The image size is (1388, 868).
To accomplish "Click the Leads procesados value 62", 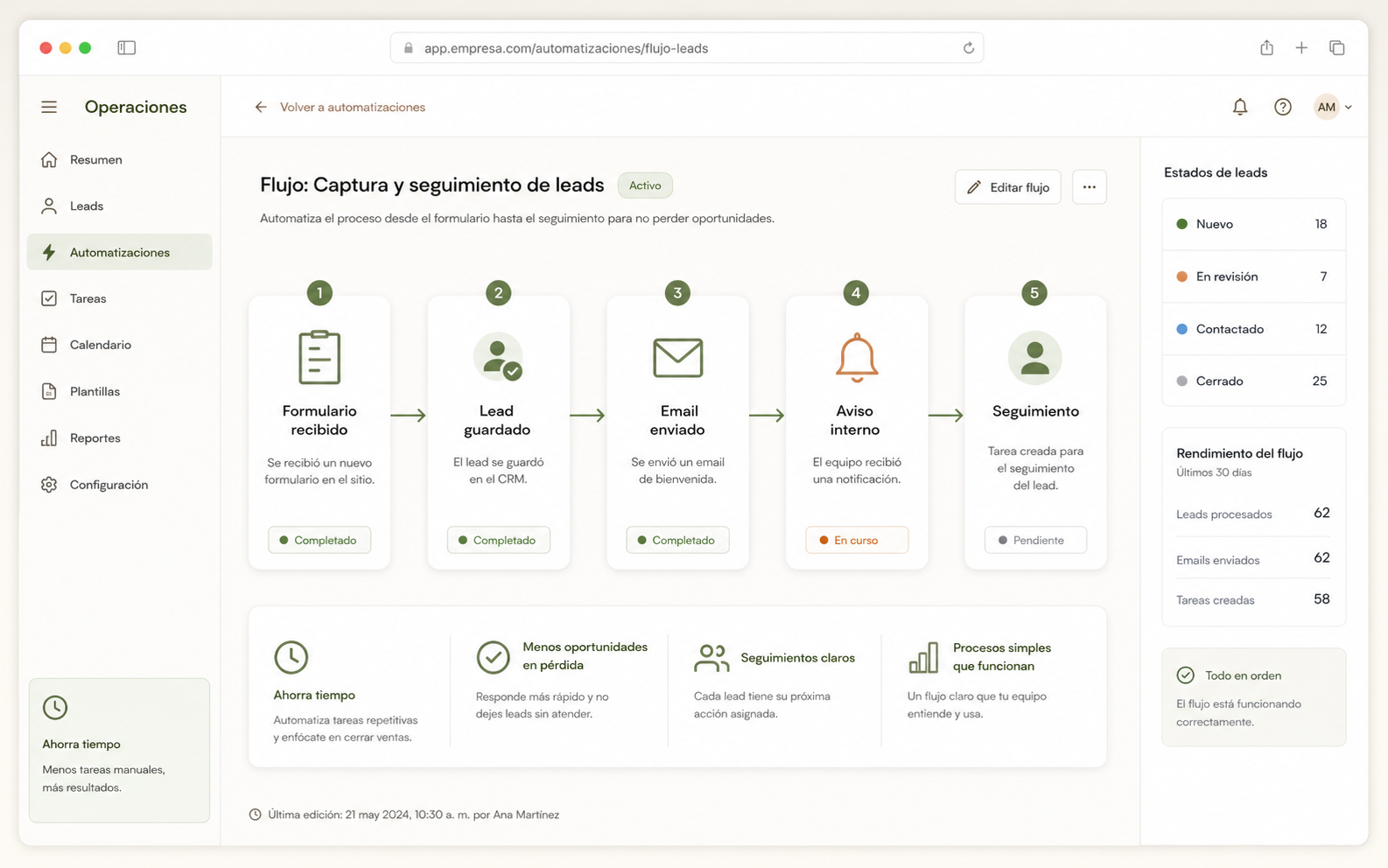I will pos(1321,513).
